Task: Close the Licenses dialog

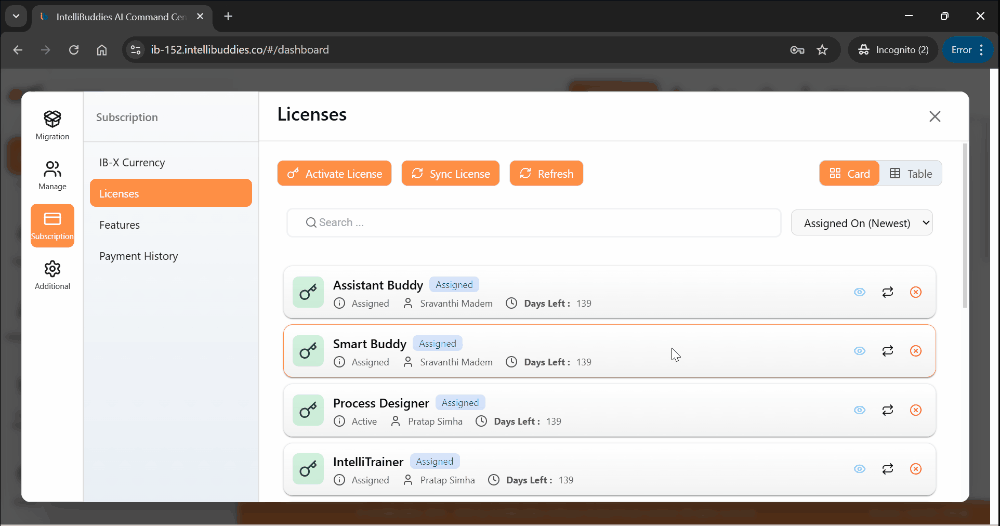Action: coord(935,117)
